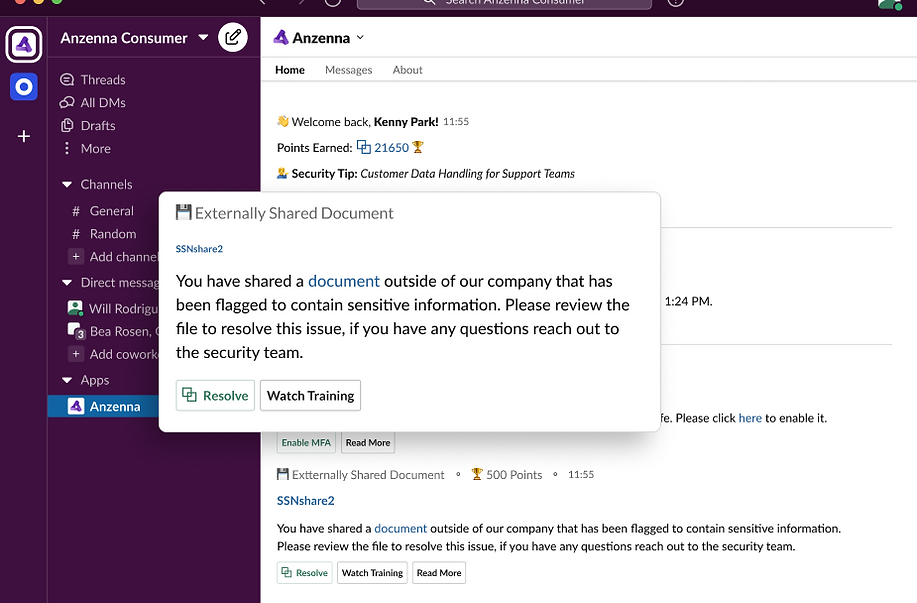Click Resolve button in the popup
This screenshot has width=917, height=603.
pyautogui.click(x=215, y=396)
